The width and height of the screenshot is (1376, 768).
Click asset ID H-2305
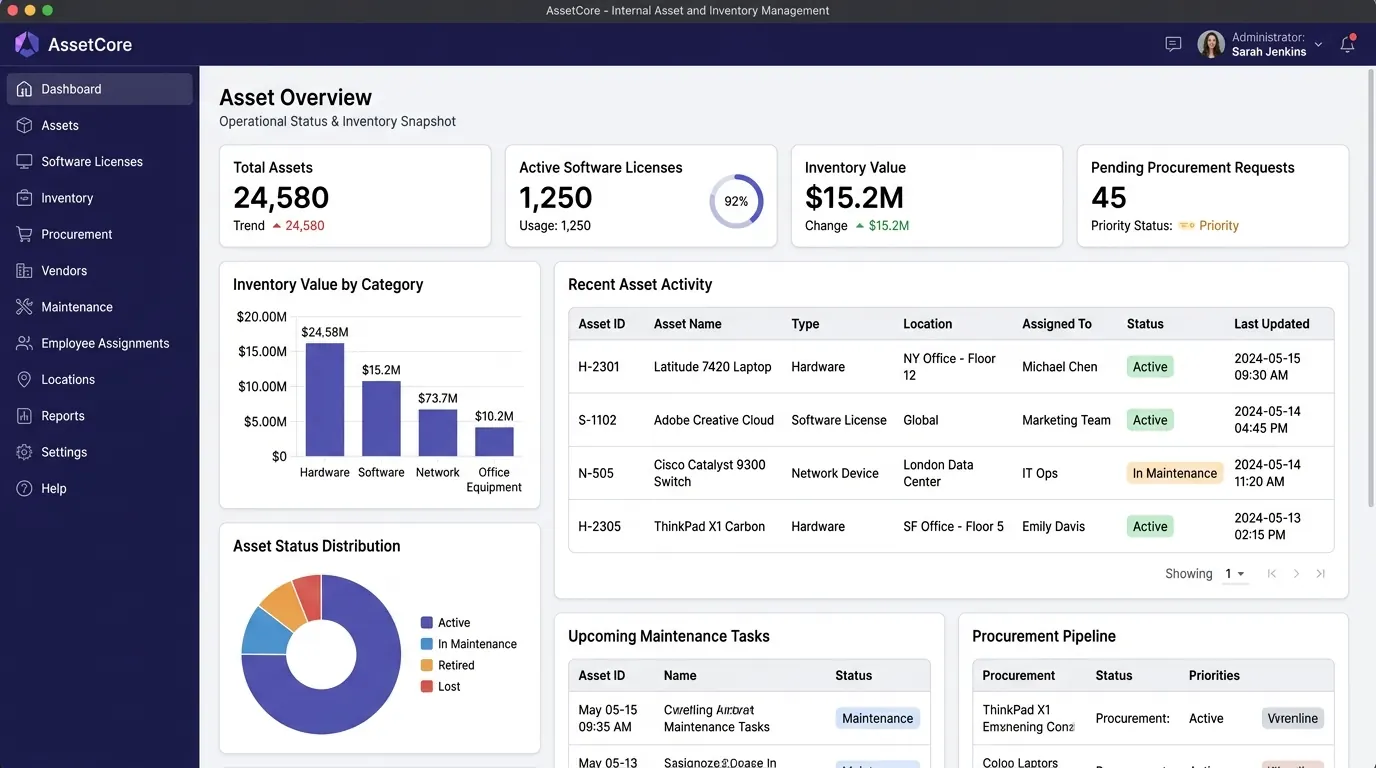[600, 526]
